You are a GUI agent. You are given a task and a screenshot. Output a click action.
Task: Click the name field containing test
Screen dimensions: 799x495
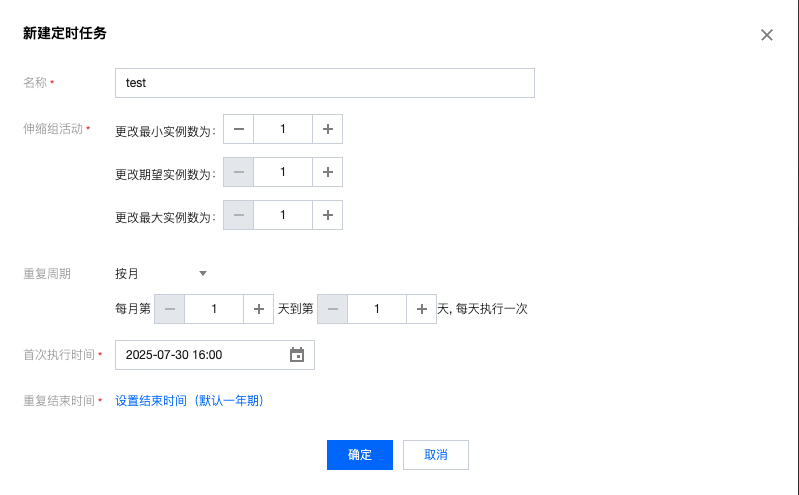pos(324,83)
